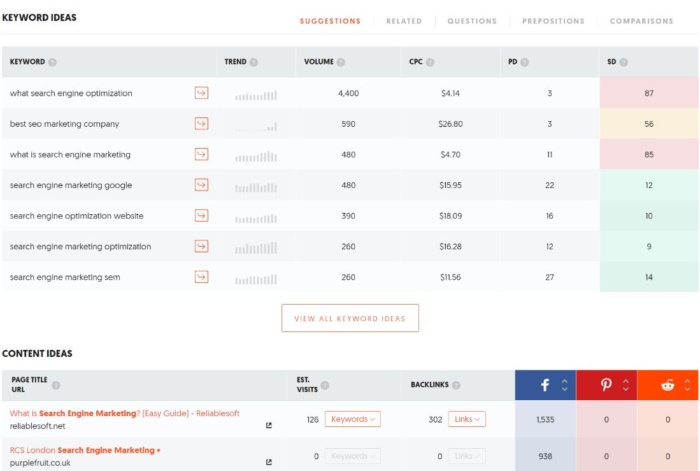This screenshot has height=471, width=700.
Task: Click the SD score cell showing 87
Action: click(x=649, y=93)
